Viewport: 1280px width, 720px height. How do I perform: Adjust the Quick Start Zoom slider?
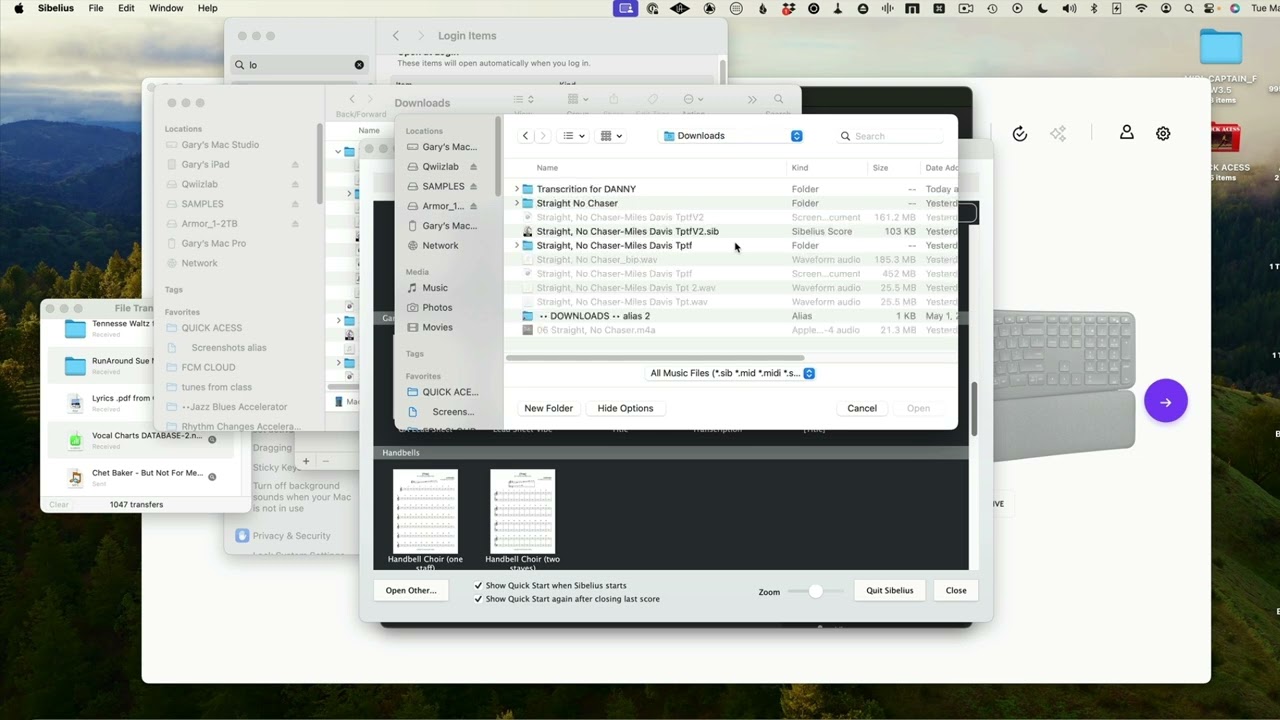816,591
